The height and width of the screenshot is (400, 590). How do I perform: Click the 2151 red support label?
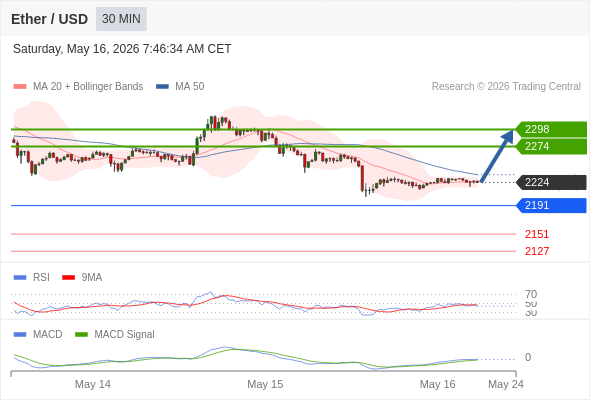[x=537, y=234]
